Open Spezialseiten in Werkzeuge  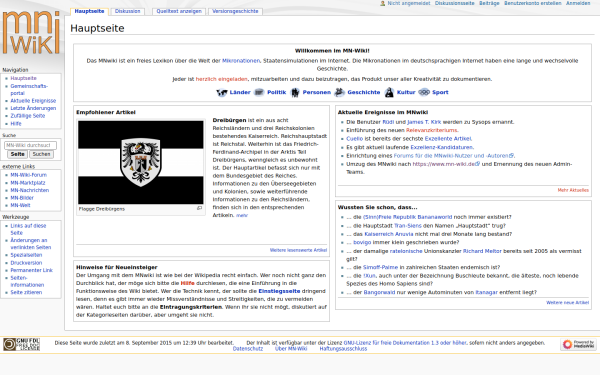tap(26, 255)
